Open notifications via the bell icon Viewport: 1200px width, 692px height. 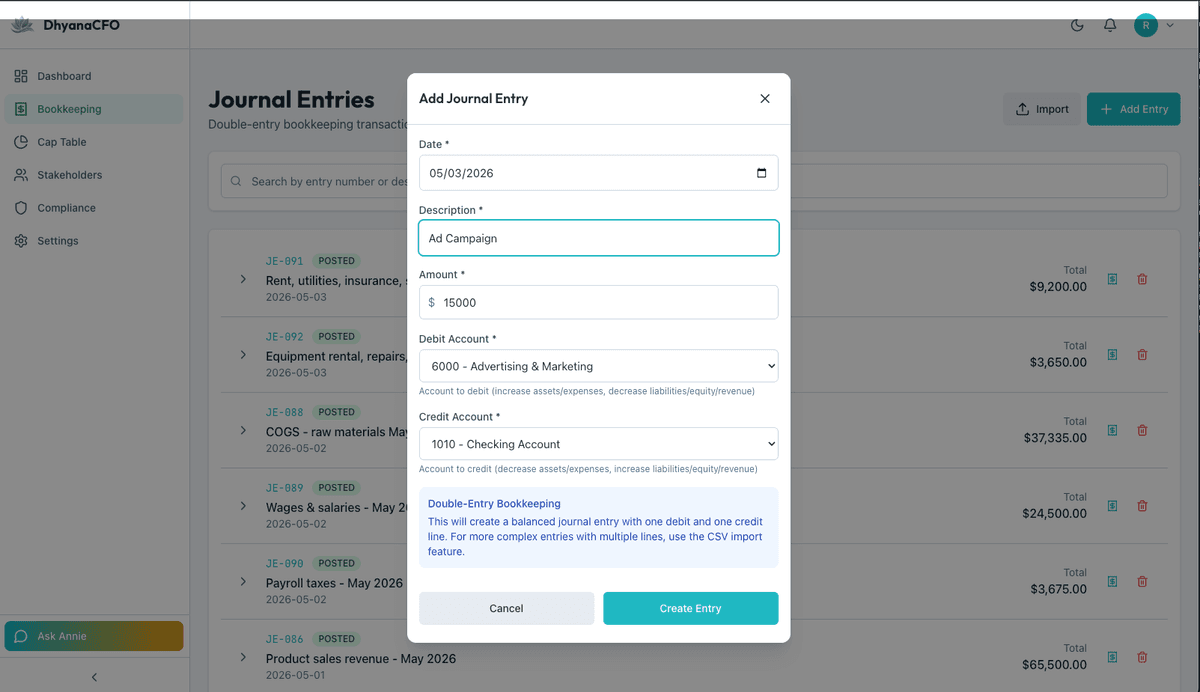1110,25
